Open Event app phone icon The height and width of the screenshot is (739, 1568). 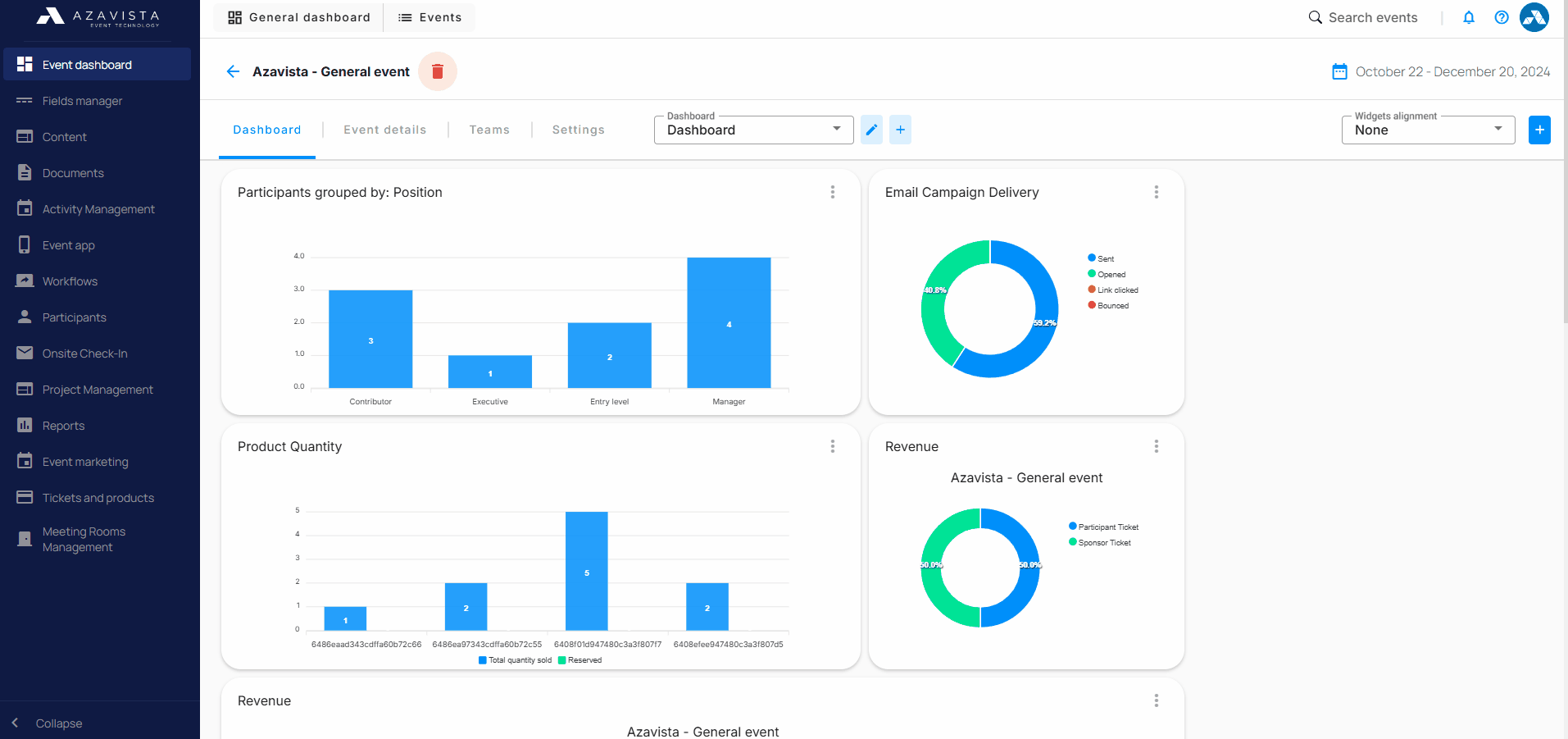pos(25,244)
